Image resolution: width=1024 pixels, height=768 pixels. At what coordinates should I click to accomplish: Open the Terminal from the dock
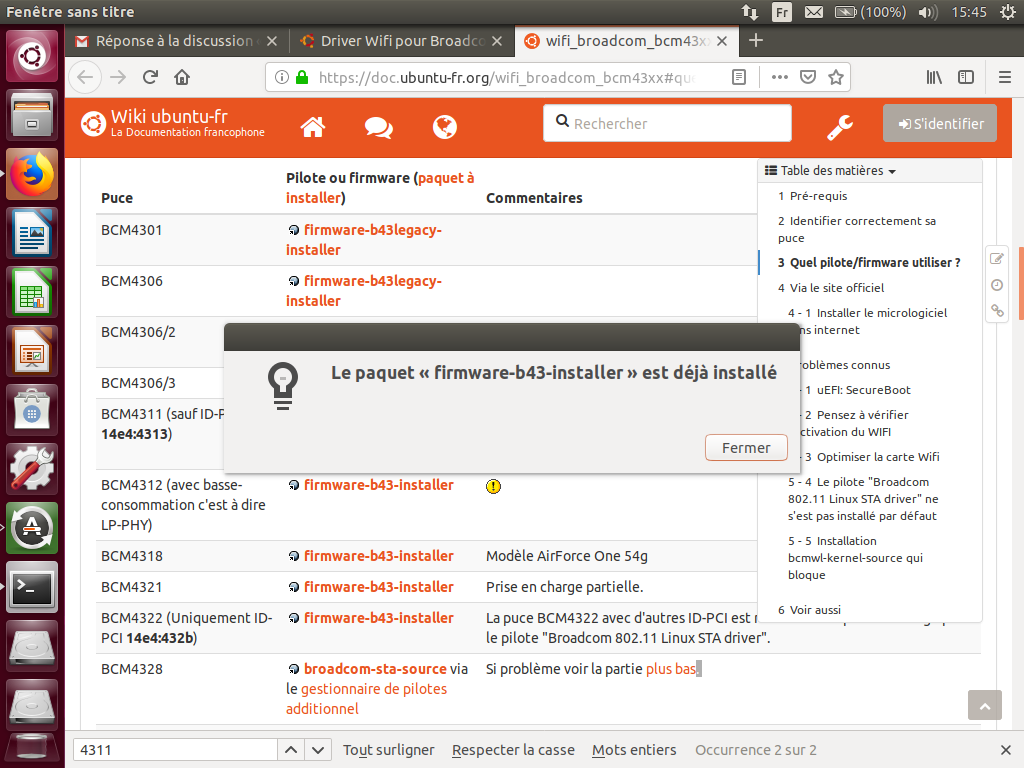pyautogui.click(x=32, y=587)
